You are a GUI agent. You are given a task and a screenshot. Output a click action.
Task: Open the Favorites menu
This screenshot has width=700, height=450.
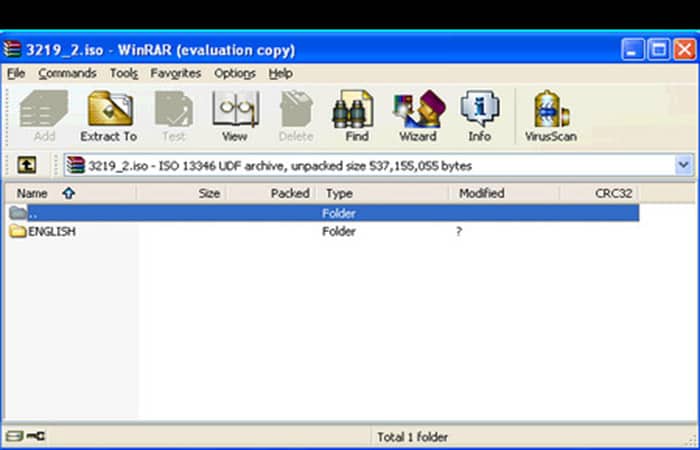[x=176, y=73]
